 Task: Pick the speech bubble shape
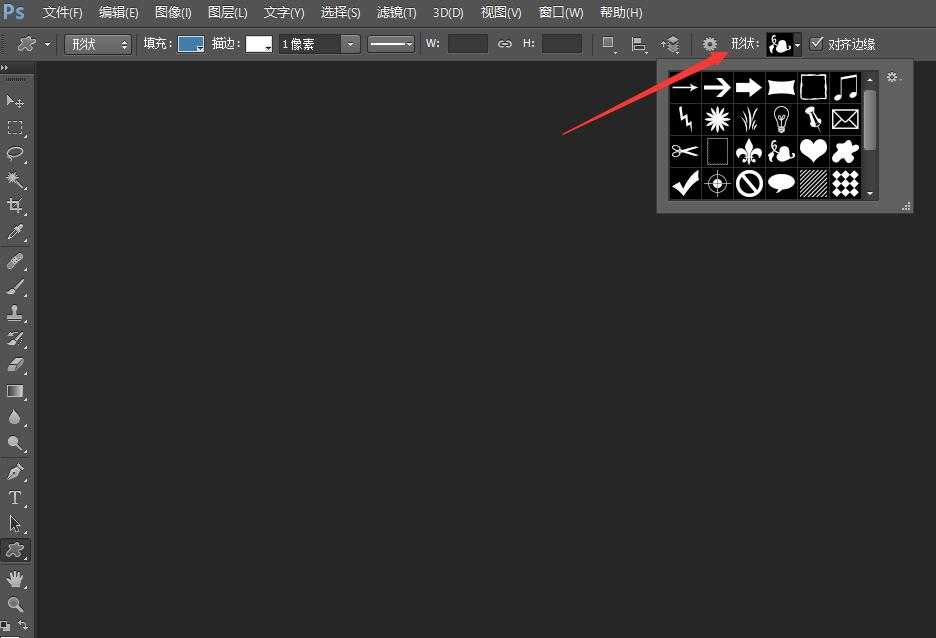pyautogui.click(x=781, y=183)
